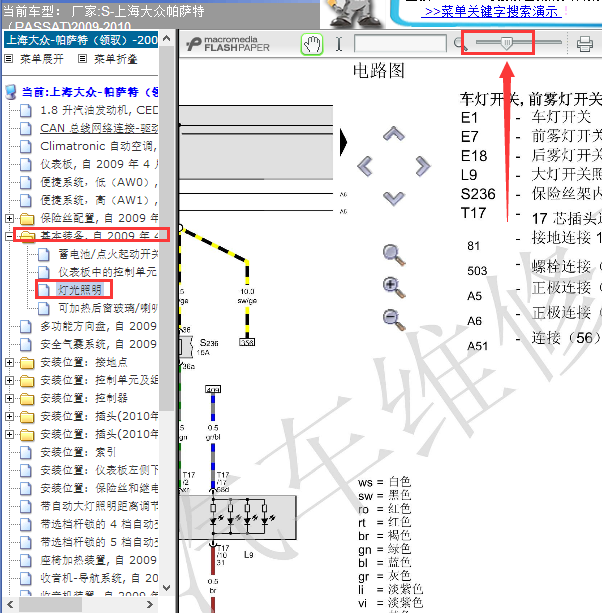Click the plain magnifier reset zoom icon
Screen dimensions: 602x613
[x=394, y=255]
